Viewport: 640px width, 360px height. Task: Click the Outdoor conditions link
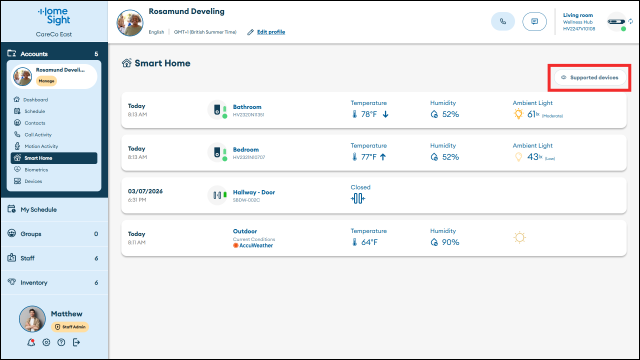click(x=245, y=231)
